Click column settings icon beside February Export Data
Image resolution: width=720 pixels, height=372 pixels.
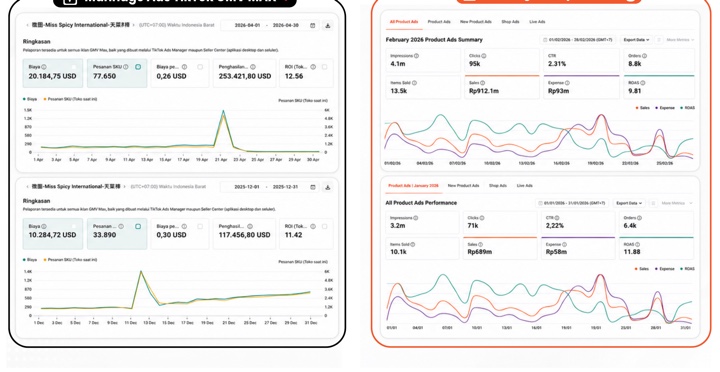point(659,40)
